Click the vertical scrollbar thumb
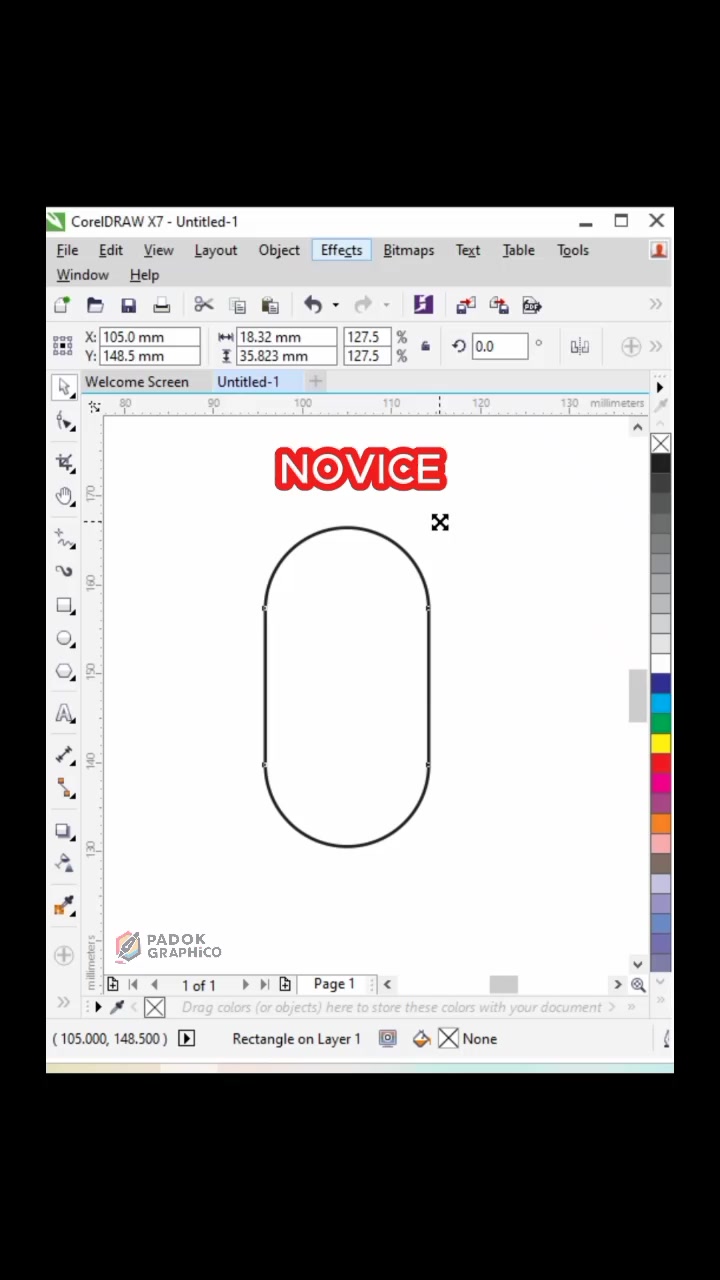This screenshot has width=720, height=1280. click(637, 696)
